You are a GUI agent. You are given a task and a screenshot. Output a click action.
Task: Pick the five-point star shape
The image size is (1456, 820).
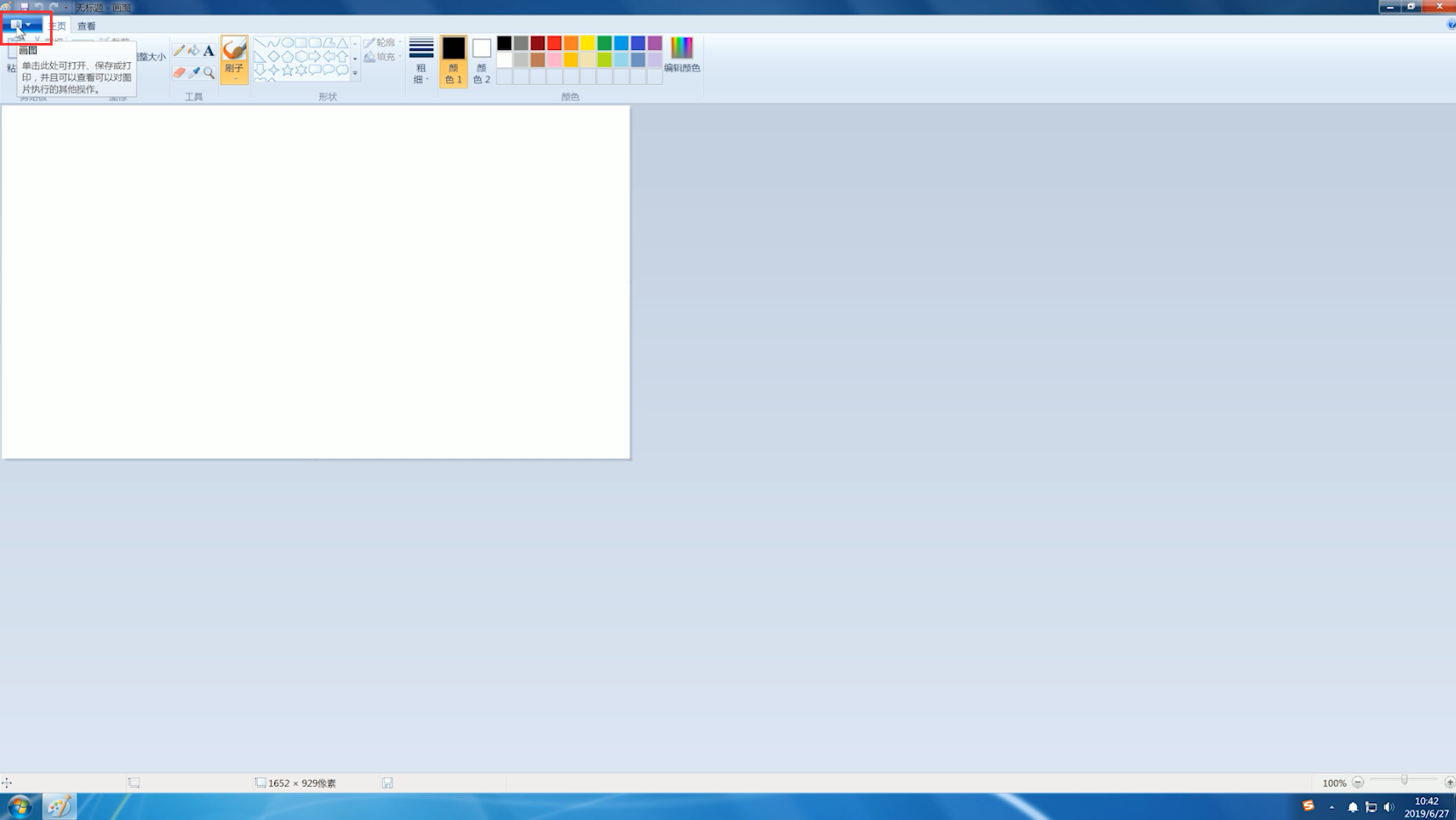tap(288, 70)
